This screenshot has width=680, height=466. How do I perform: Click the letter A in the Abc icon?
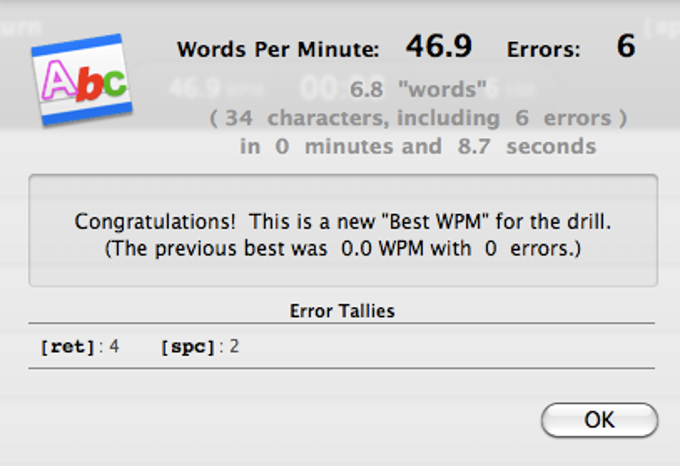pyautogui.click(x=59, y=80)
